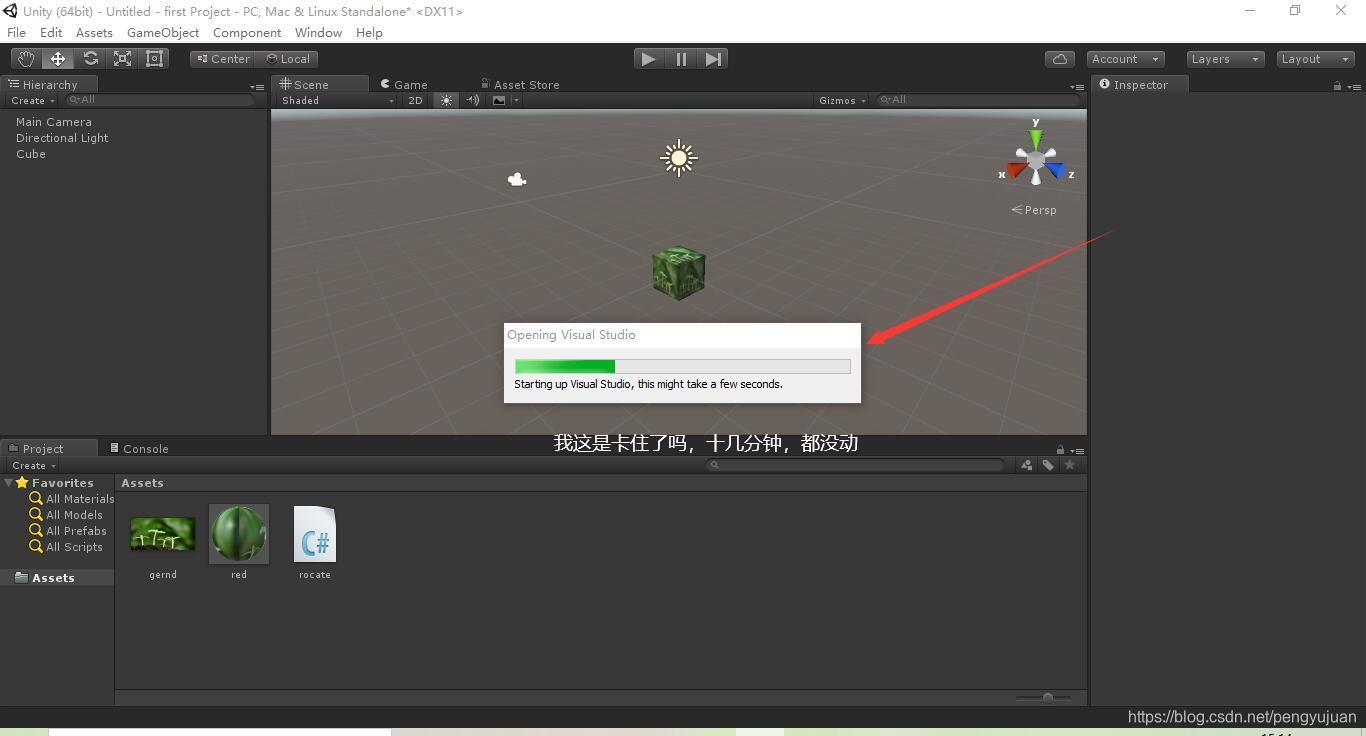The image size is (1366, 736).
Task: Select the red material asset
Action: (x=239, y=541)
